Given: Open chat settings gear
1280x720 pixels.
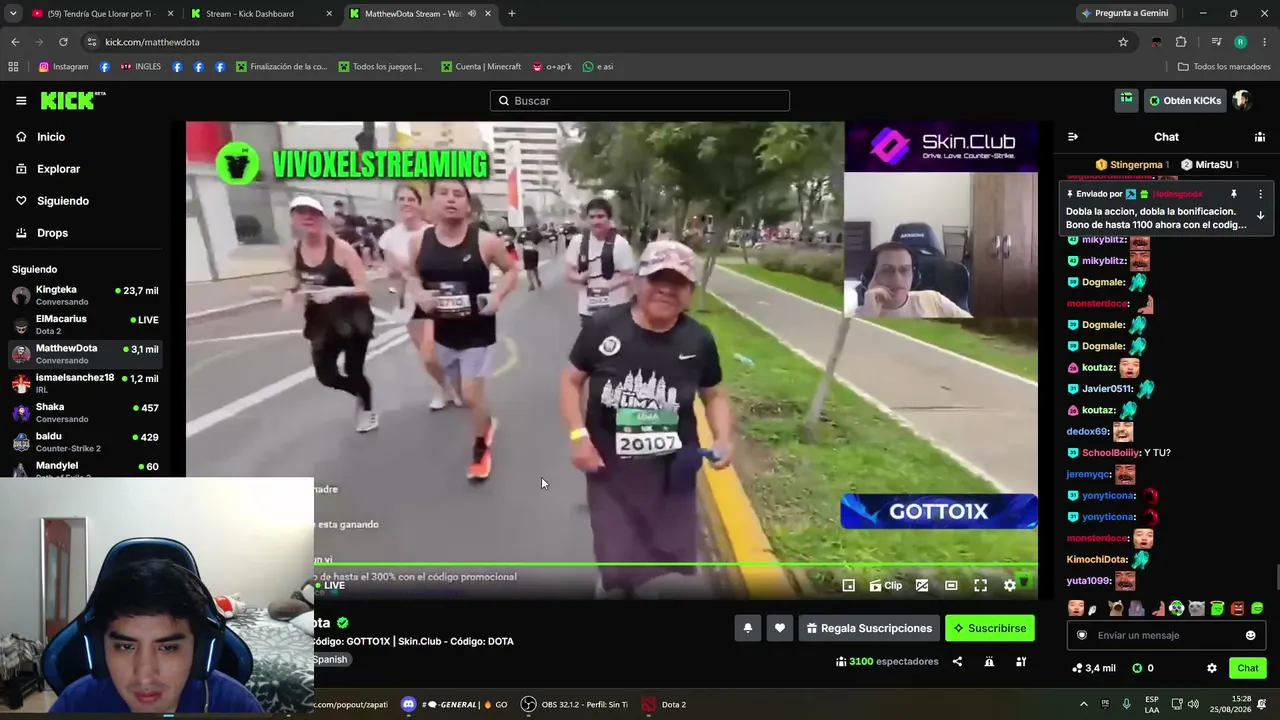Looking at the screenshot, I should 1212,668.
